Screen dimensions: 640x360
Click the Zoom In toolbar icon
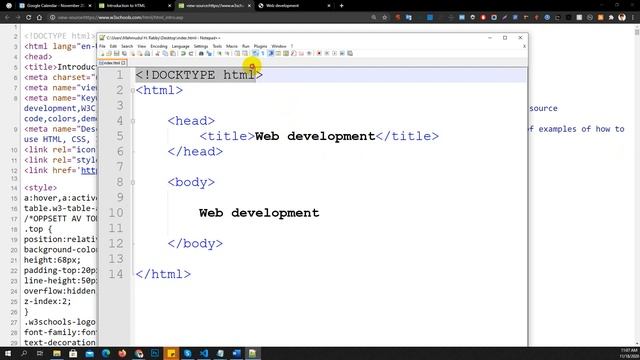220,53
